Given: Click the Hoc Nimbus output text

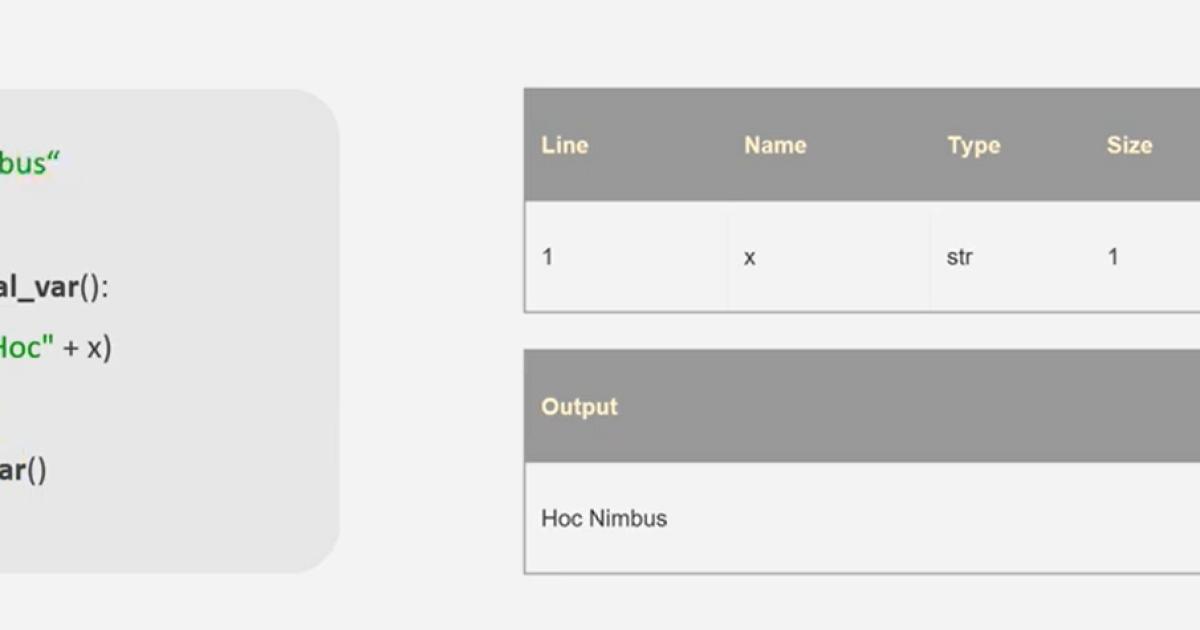Looking at the screenshot, I should click(x=604, y=519).
